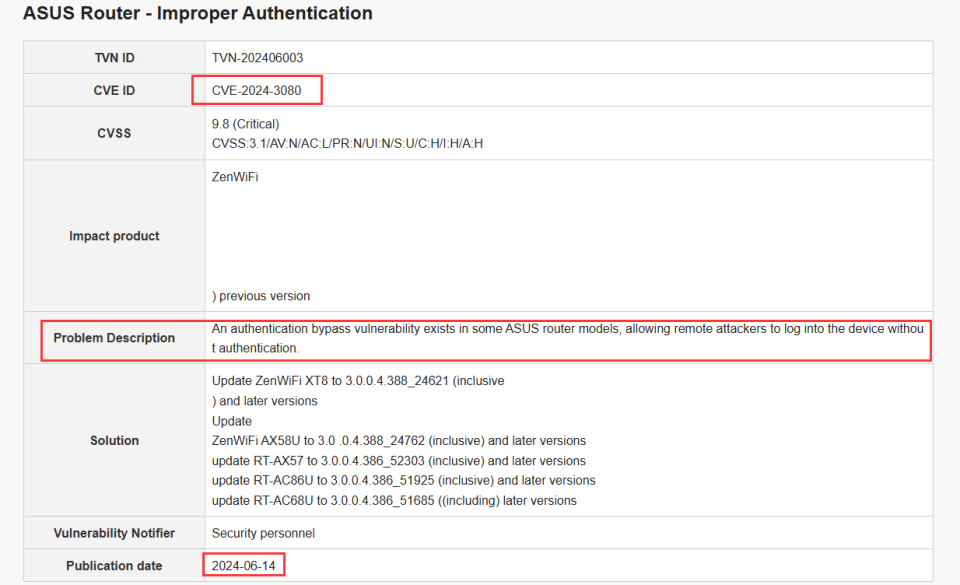This screenshot has width=960, height=585.
Task: Click the ') and later versions' line
Action: pos(264,401)
